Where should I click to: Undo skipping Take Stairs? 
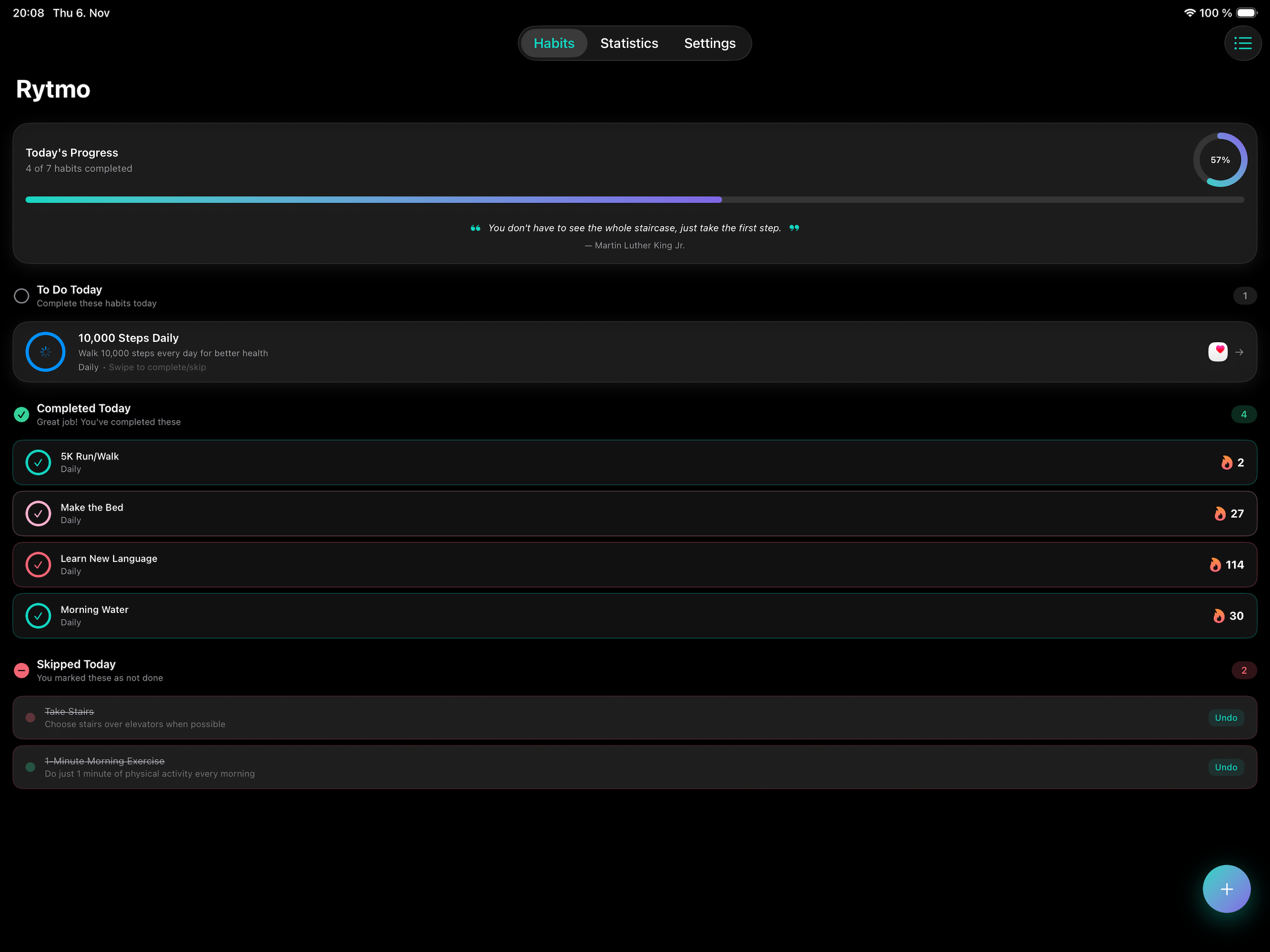tap(1226, 718)
